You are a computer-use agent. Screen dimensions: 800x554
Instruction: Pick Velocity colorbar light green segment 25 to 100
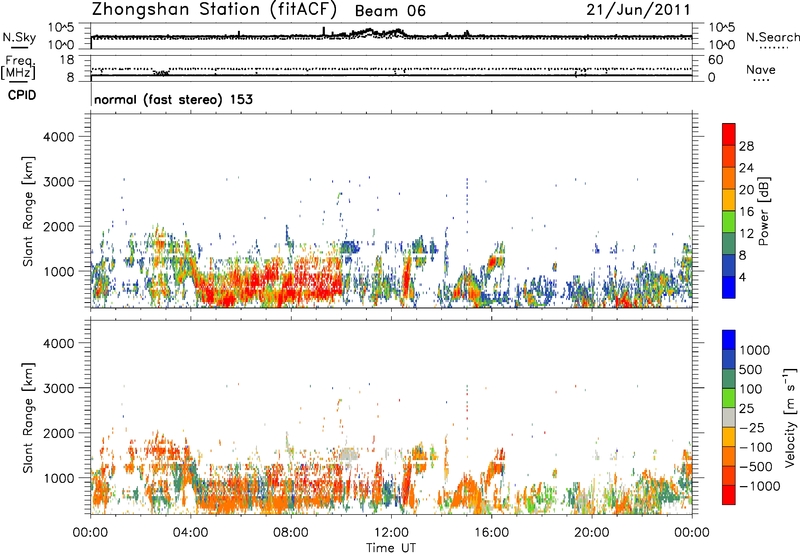point(729,399)
